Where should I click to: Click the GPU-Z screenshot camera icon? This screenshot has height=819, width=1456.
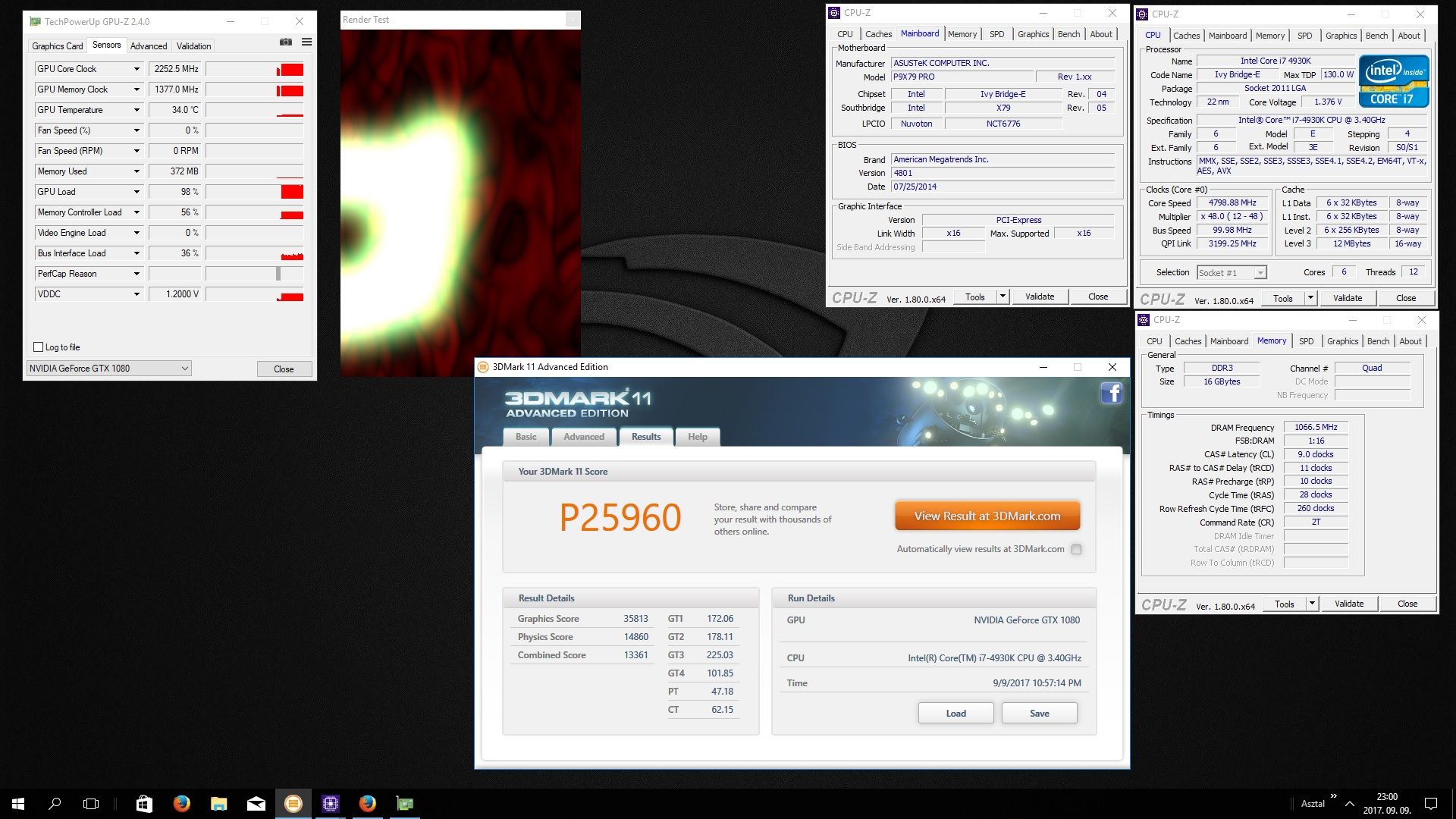[285, 42]
